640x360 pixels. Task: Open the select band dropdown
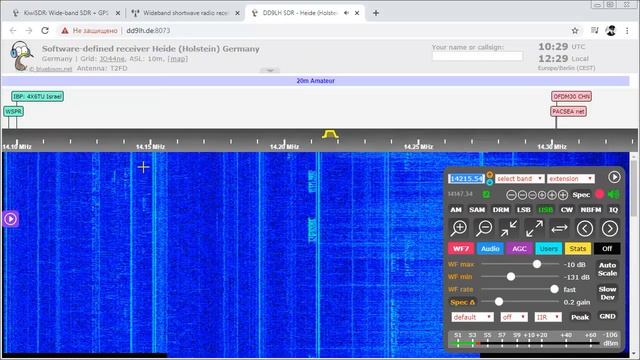coord(520,179)
